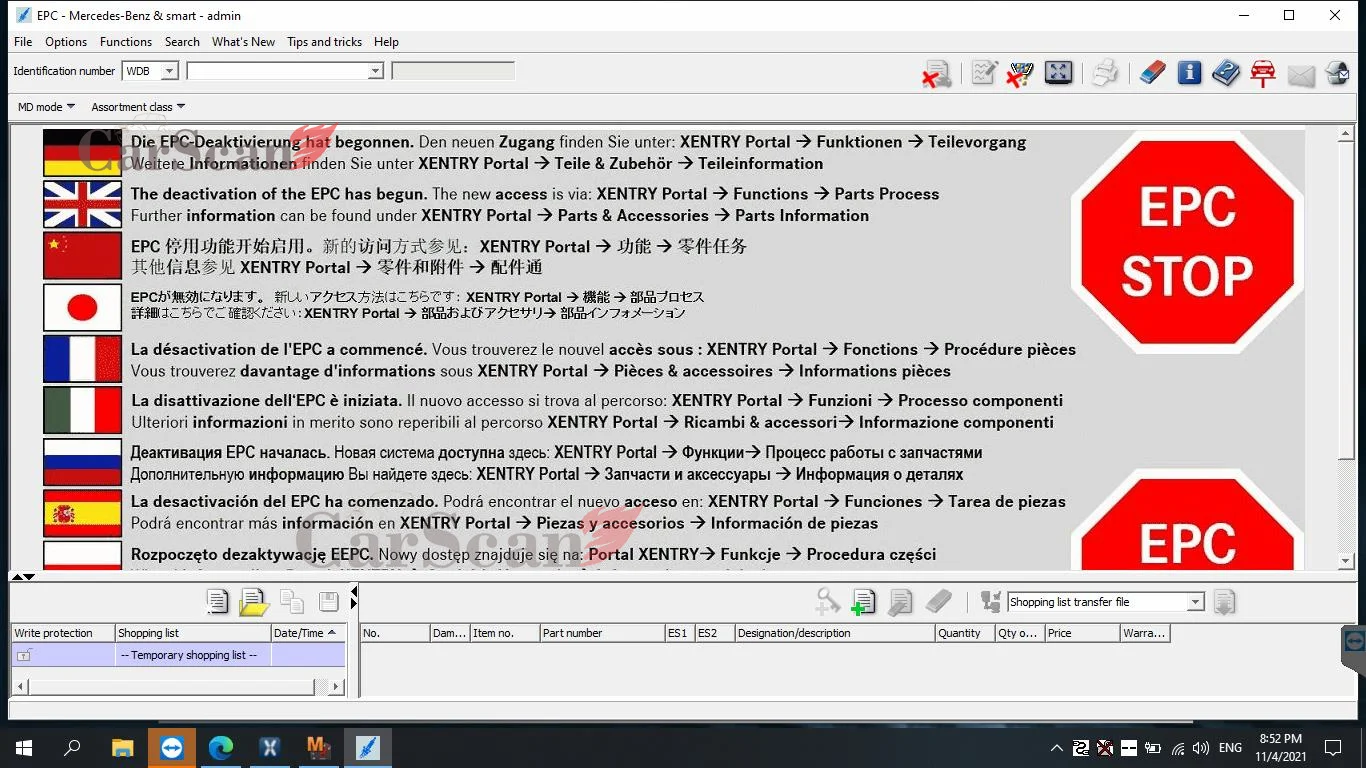The height and width of the screenshot is (768, 1366).
Task: Open the File menu
Action: coord(23,42)
